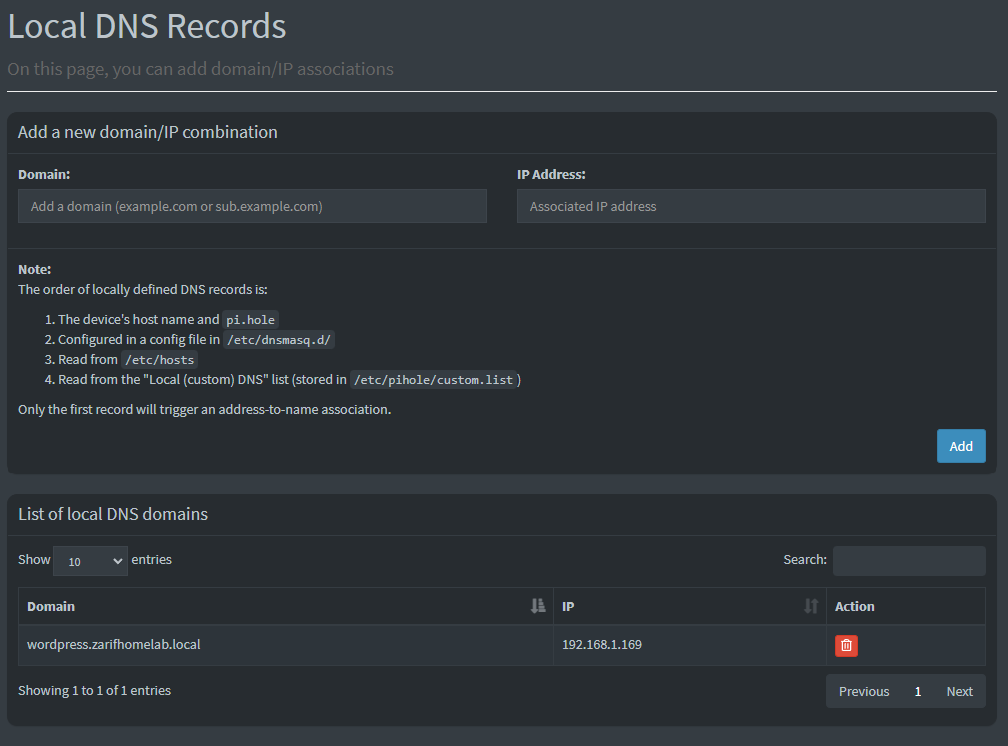Click the wordpress.zarifhomelab.local domain cell
The width and height of the screenshot is (1008, 746).
click(x=114, y=645)
